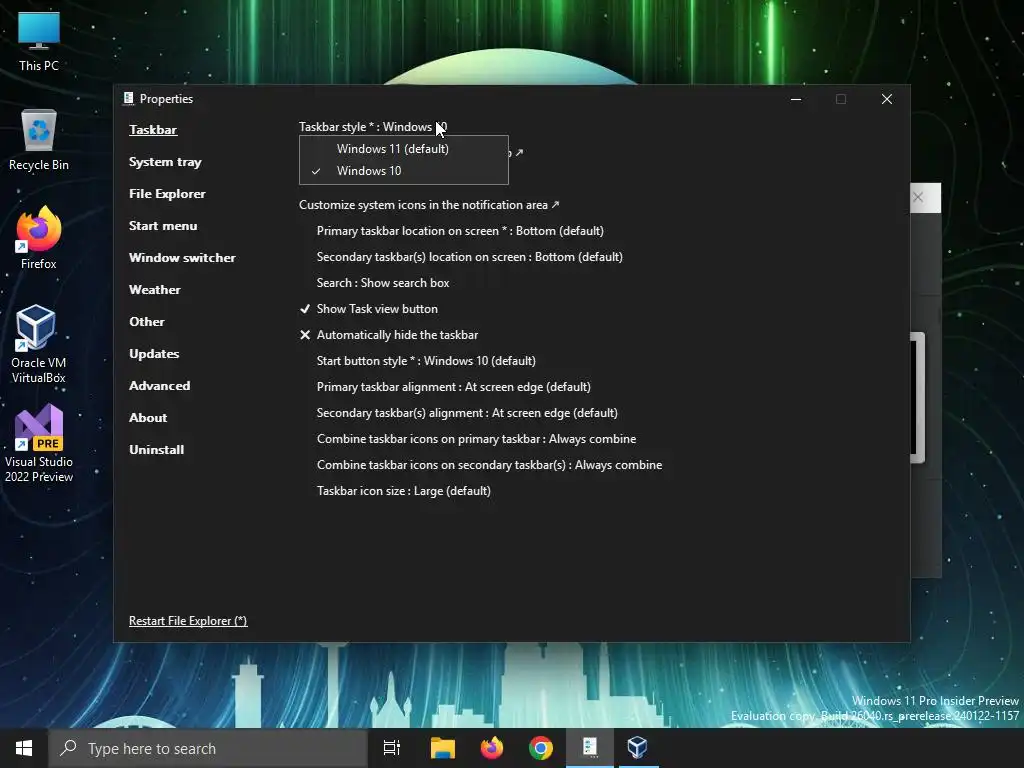This screenshot has height=768, width=1024.
Task: Toggle Show Task view button
Action: 369,309
